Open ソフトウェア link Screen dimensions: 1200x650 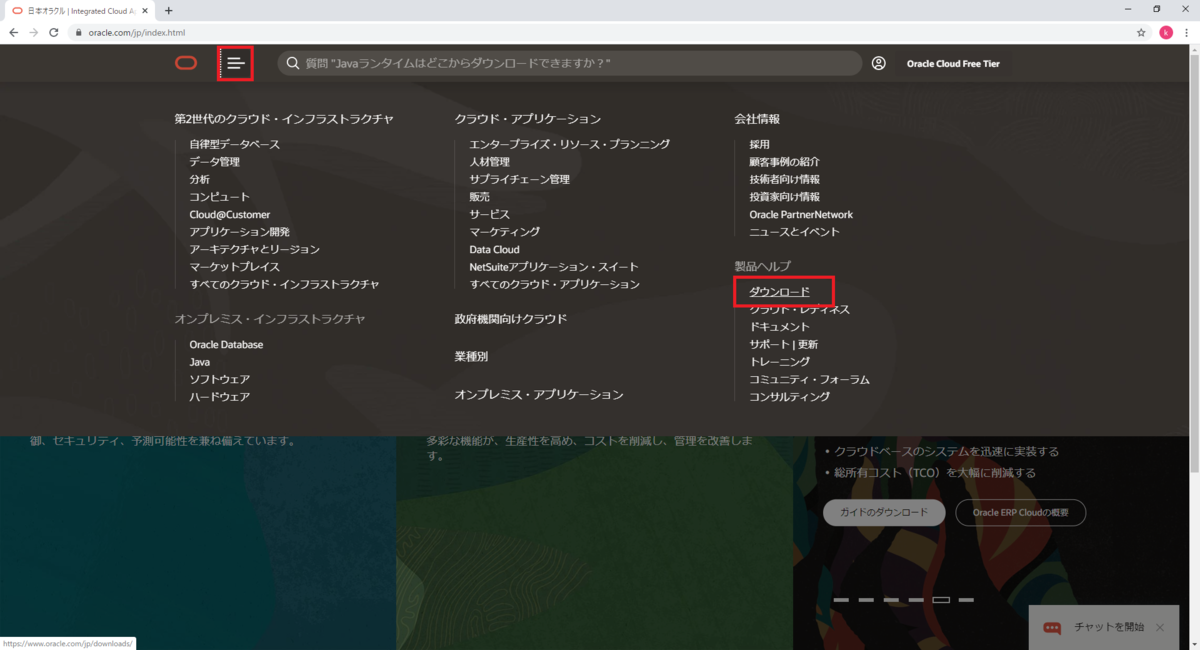[220, 379]
